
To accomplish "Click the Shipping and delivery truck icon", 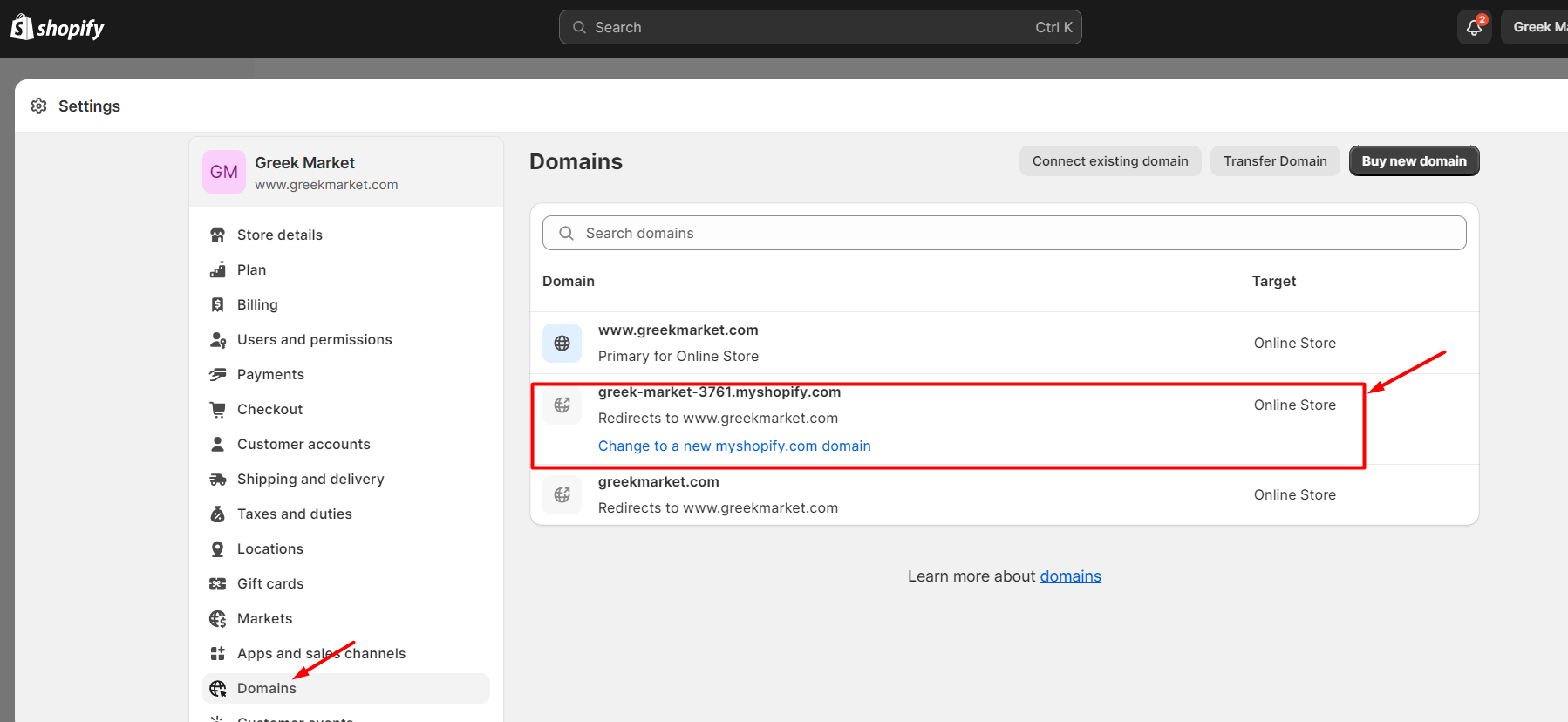I will click(218, 479).
